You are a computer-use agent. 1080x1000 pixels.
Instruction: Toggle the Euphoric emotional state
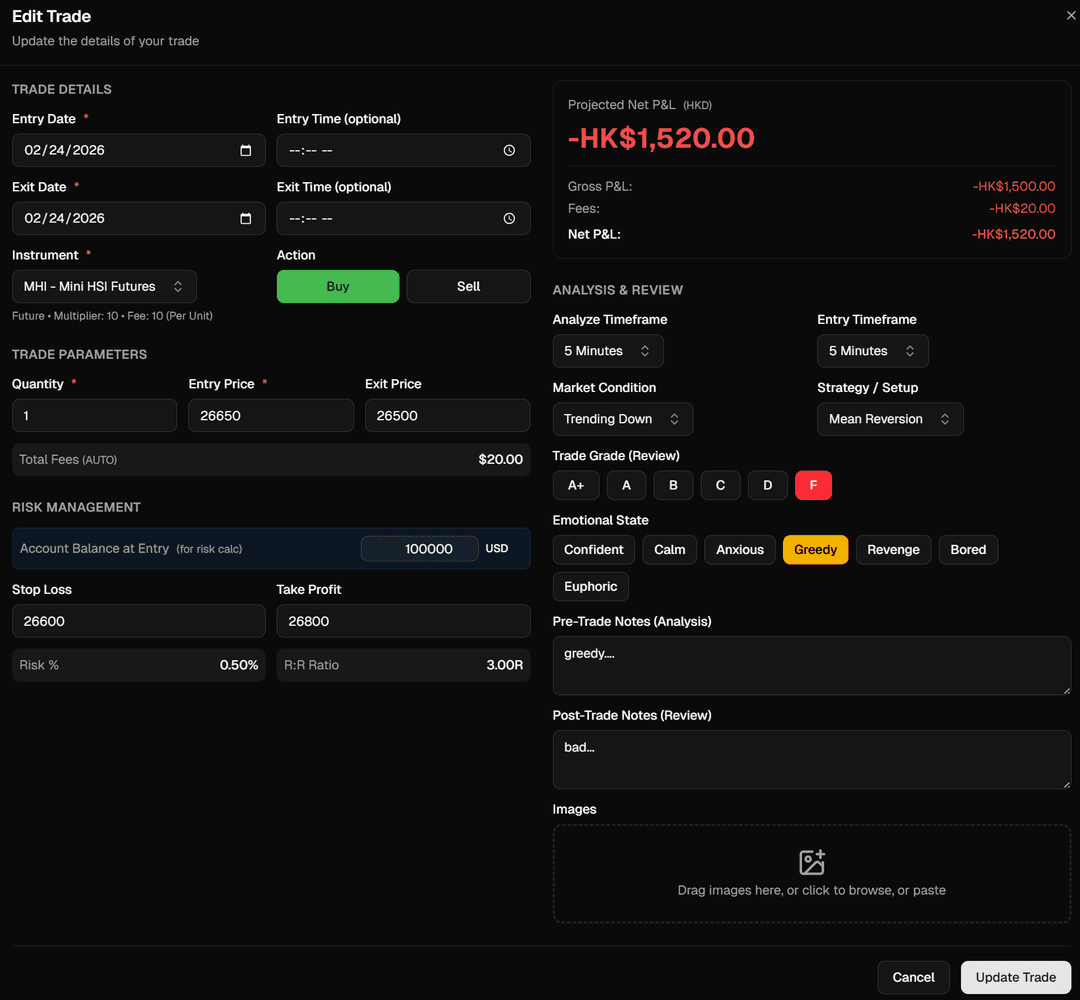click(590, 586)
